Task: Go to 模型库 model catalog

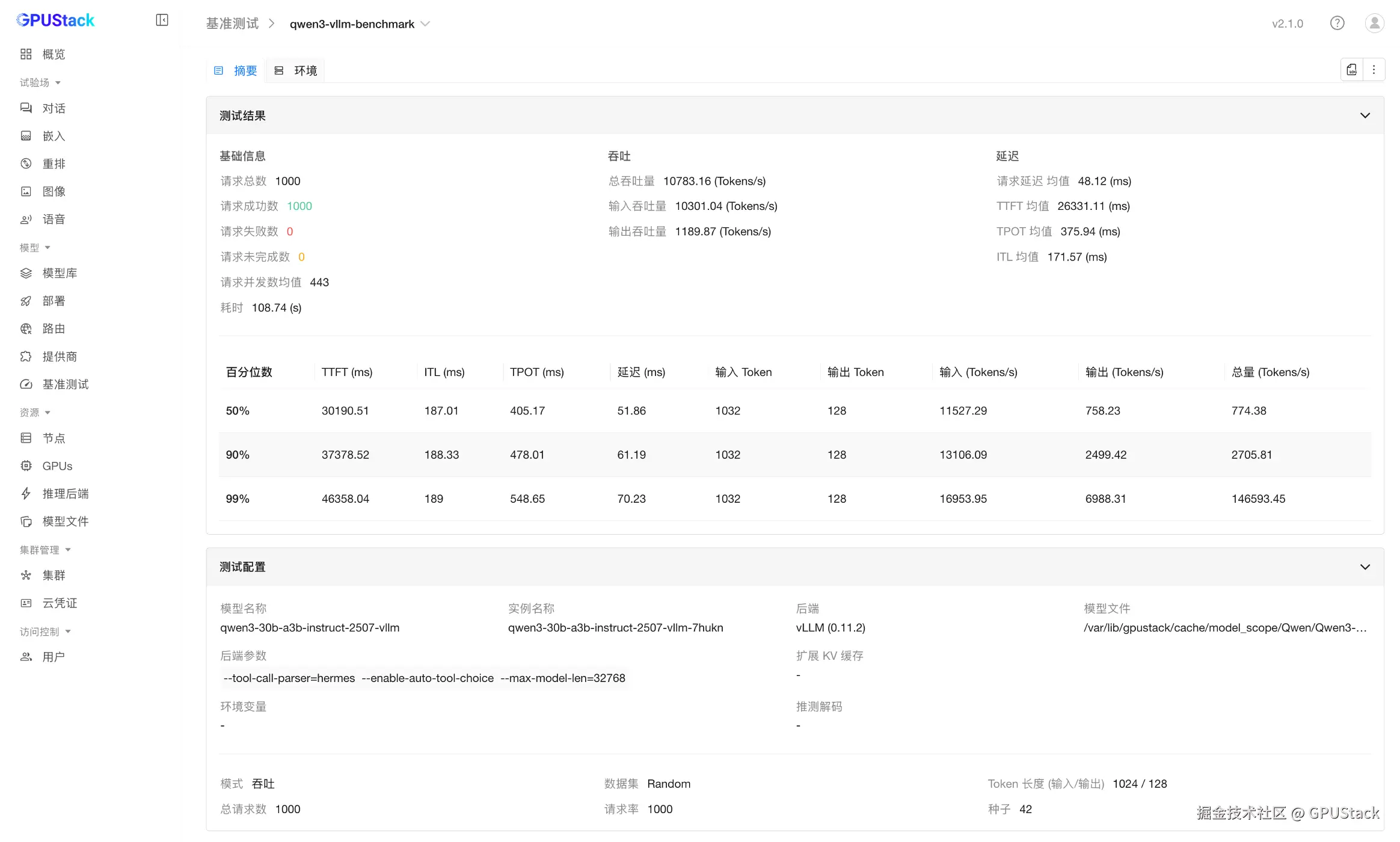Action: (x=60, y=273)
